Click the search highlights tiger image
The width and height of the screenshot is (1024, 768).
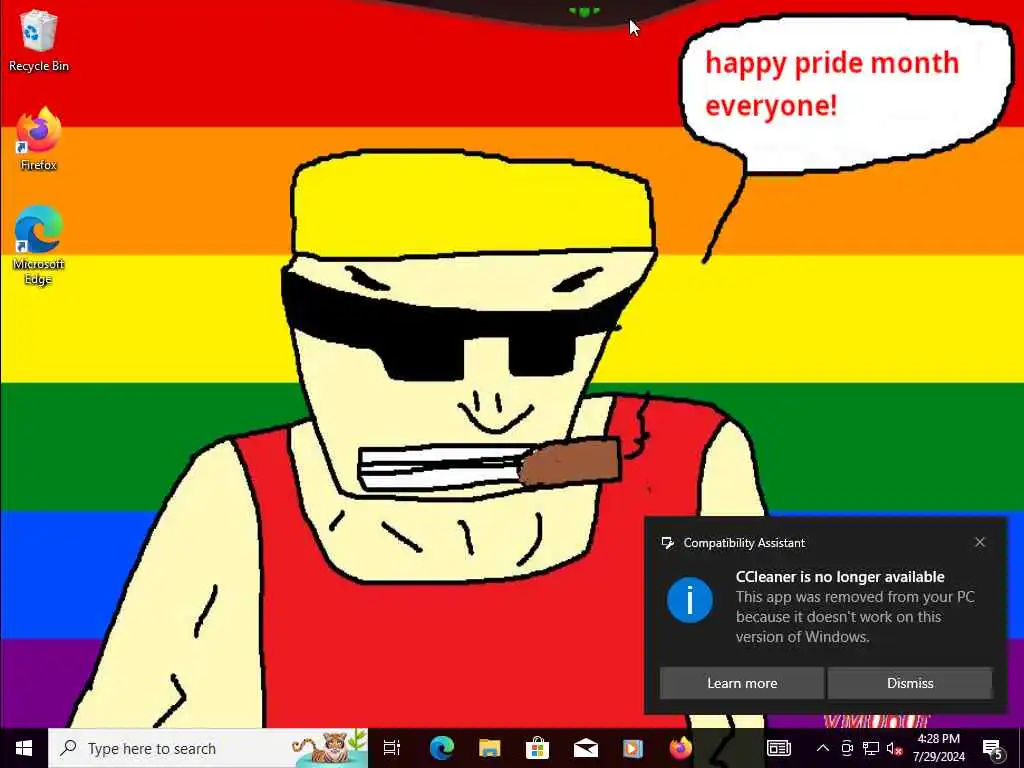pos(329,748)
